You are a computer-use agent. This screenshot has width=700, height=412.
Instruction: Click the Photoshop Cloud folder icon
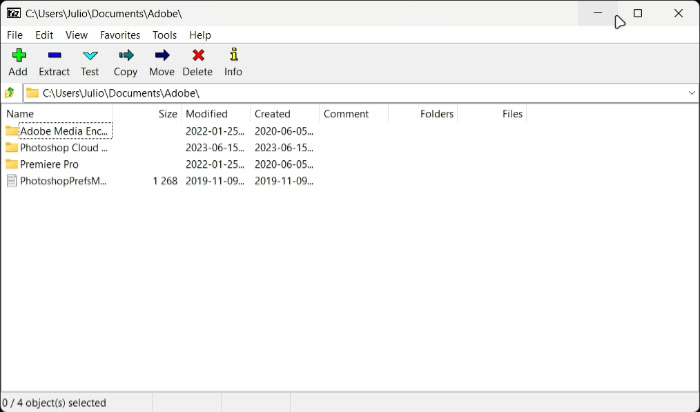[12, 148]
